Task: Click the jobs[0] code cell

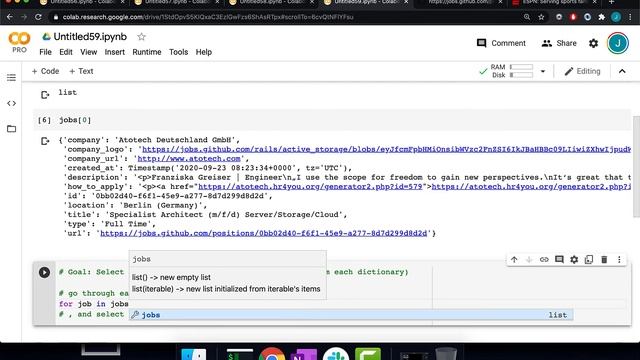Action: click(332, 120)
